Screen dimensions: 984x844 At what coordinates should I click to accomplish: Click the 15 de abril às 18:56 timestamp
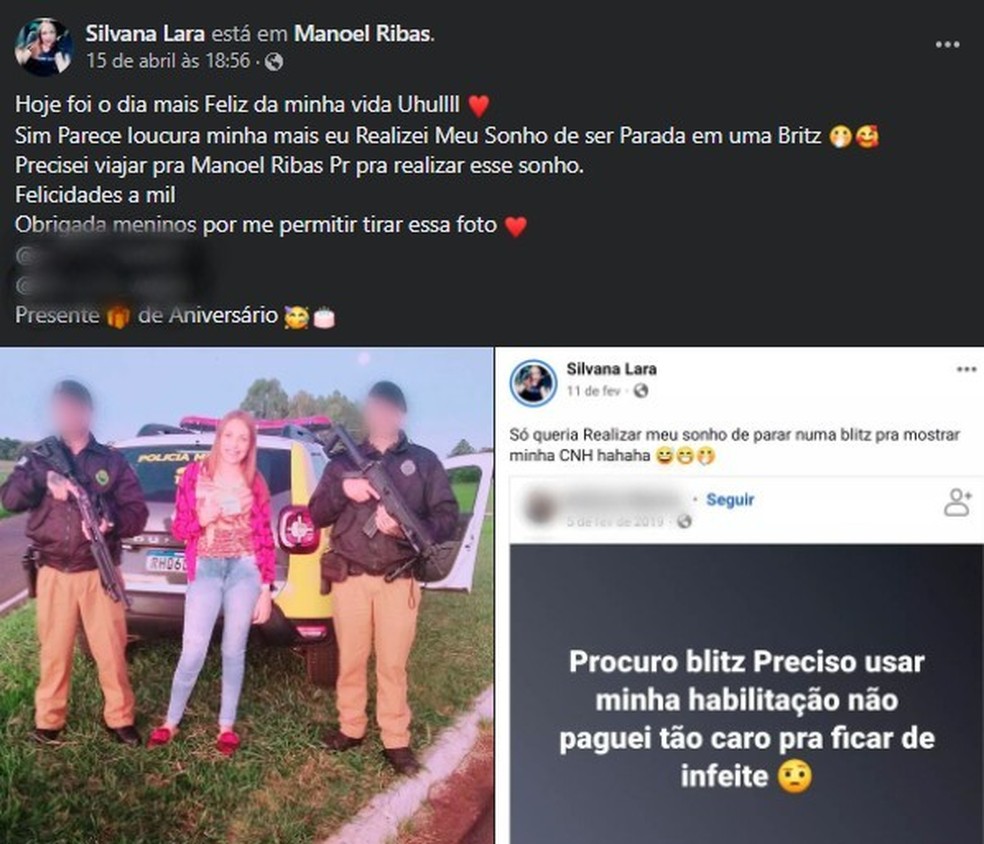point(168,61)
